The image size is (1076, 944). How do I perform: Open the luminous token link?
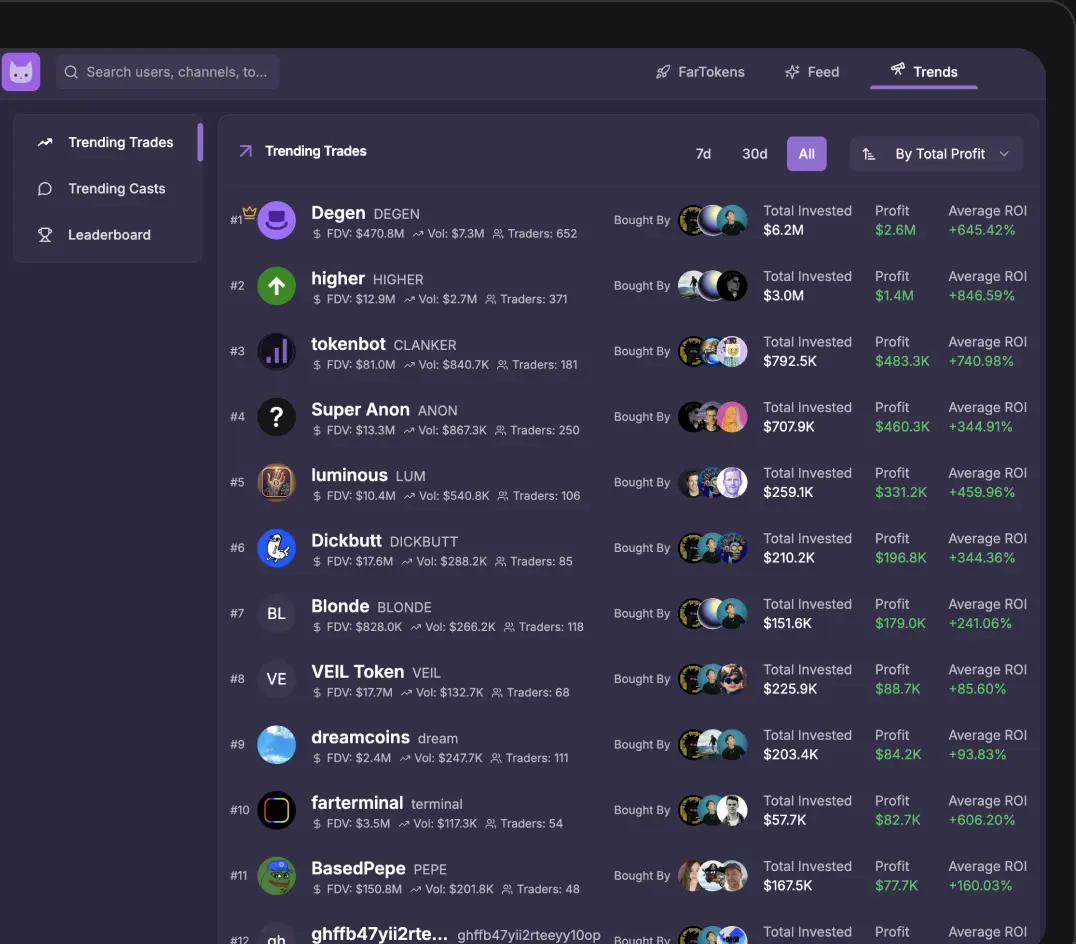pos(349,475)
